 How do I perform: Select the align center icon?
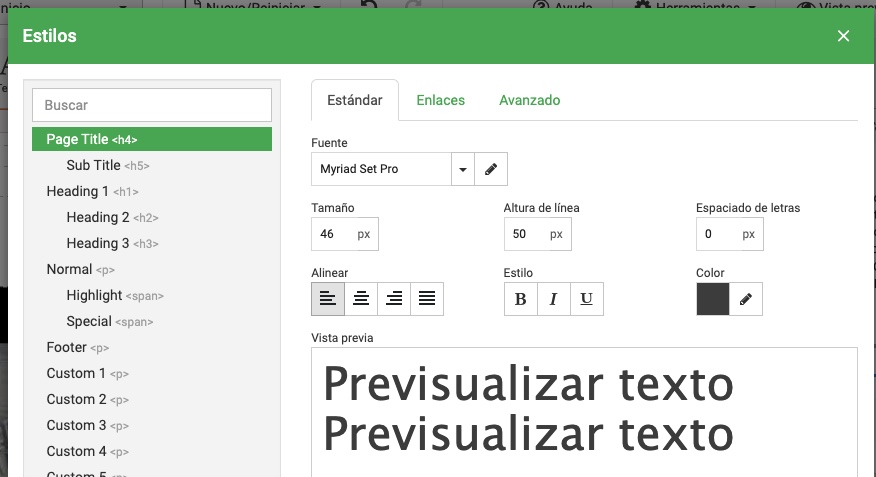[x=361, y=299]
